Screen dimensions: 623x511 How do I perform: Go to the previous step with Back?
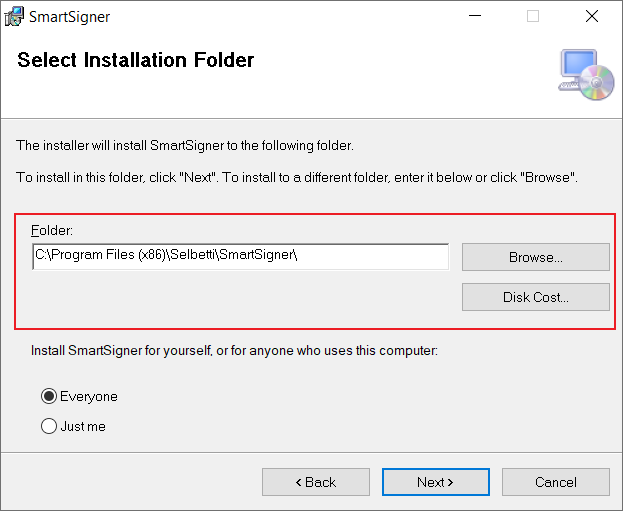316,482
